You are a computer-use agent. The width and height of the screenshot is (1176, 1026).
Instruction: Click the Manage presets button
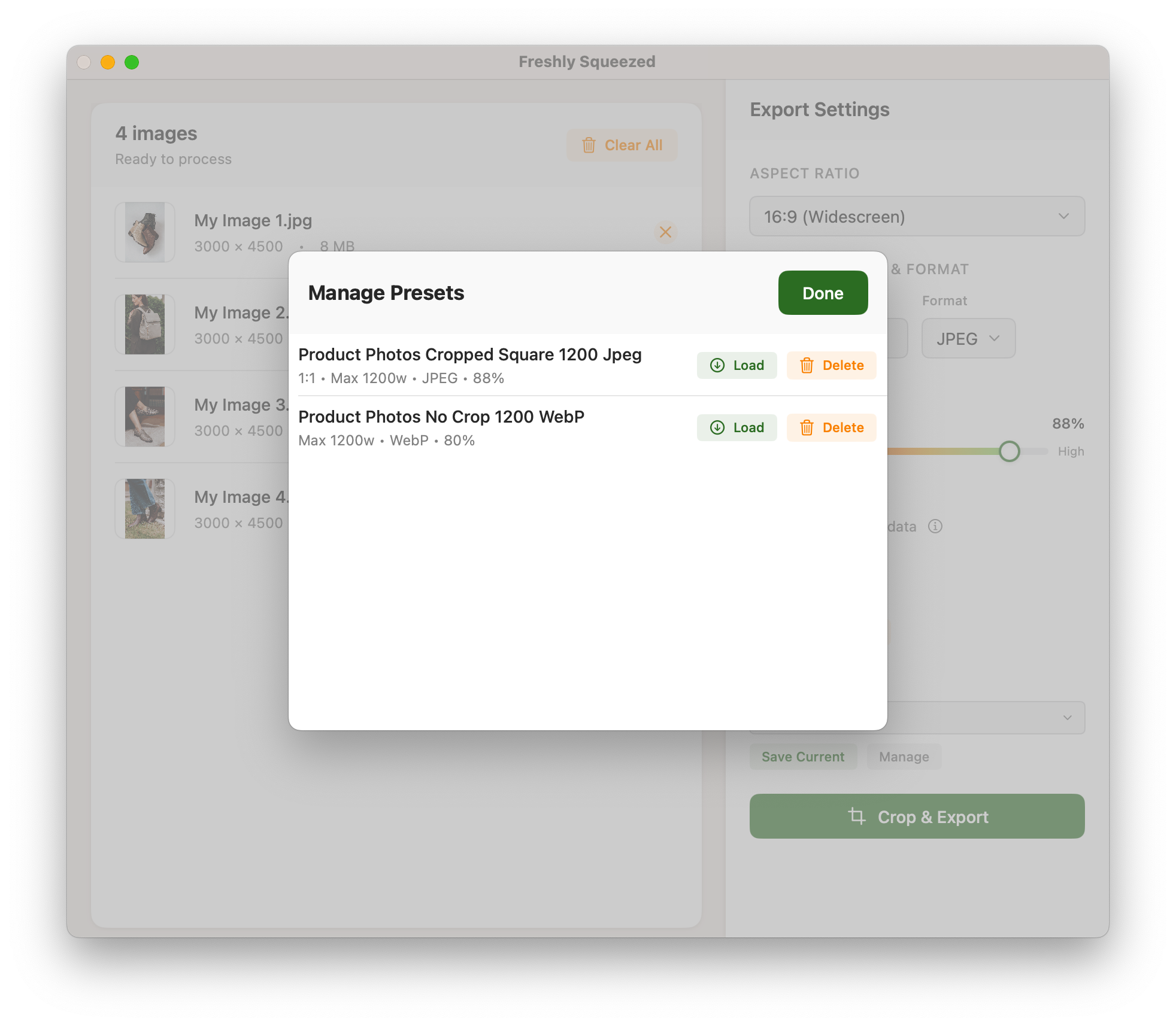[x=904, y=757]
